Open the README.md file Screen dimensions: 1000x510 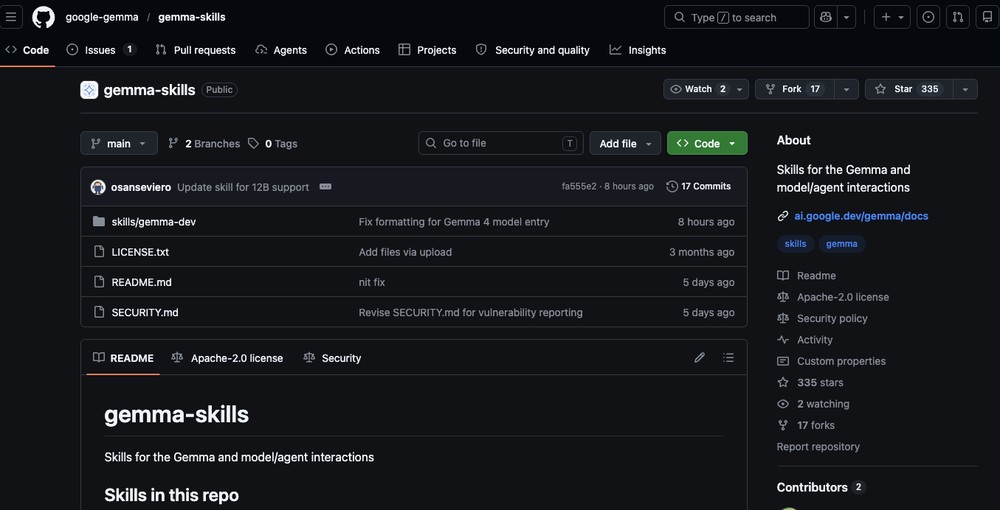(x=142, y=282)
